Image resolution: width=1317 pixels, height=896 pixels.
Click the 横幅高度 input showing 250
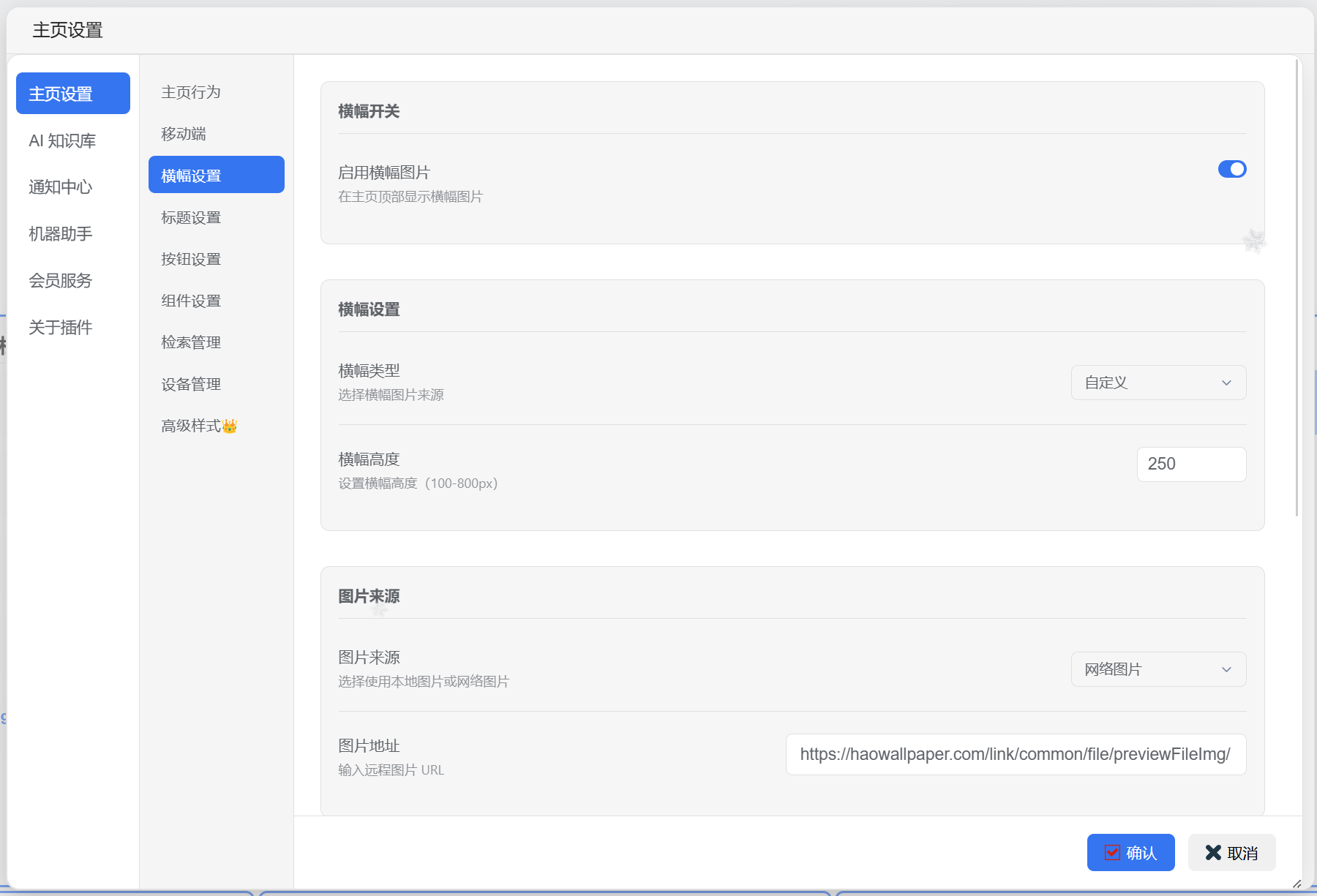pyautogui.click(x=1191, y=464)
